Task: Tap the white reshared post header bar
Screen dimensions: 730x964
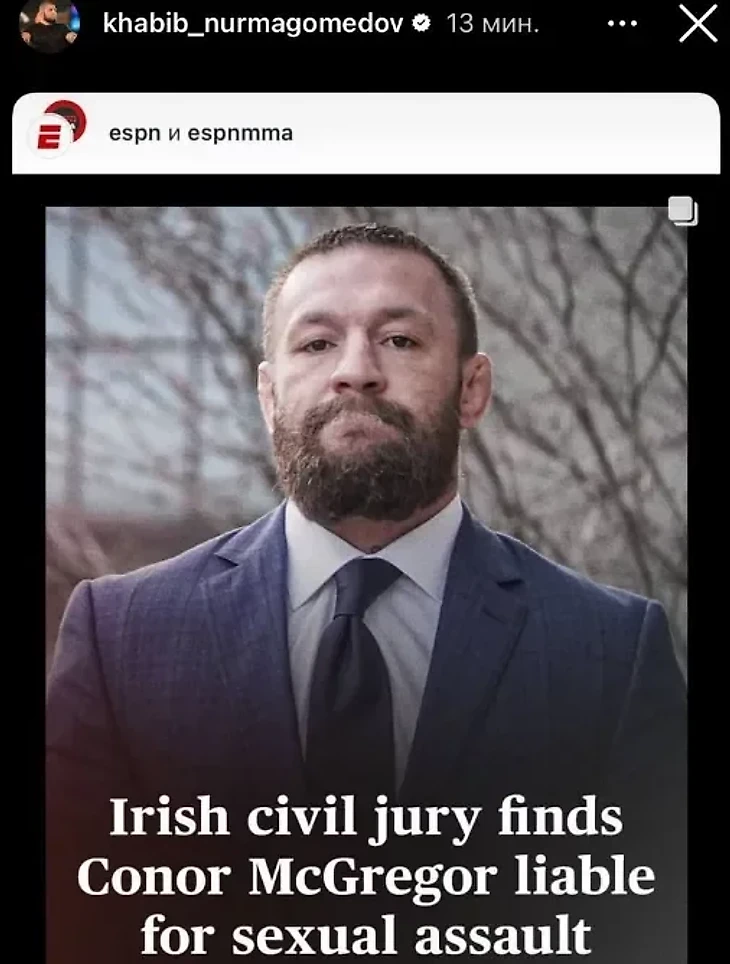Action: tap(366, 133)
